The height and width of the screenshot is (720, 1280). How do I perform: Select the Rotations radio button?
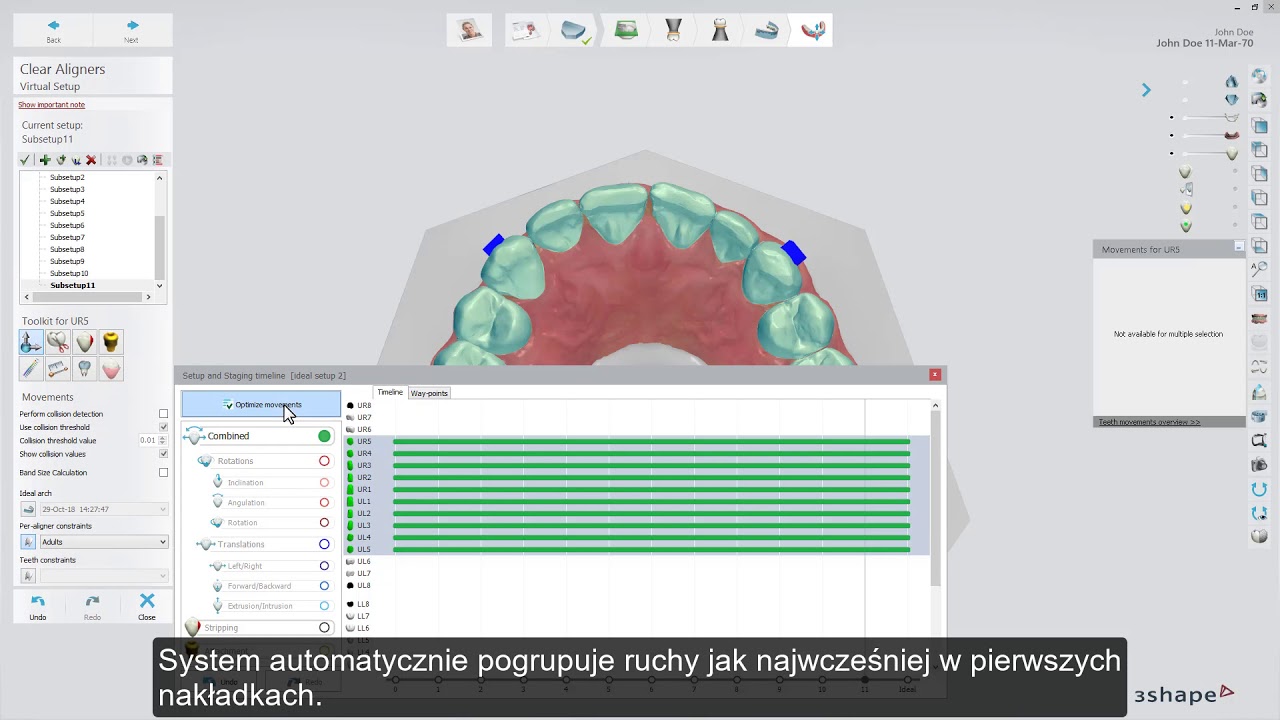pos(324,461)
